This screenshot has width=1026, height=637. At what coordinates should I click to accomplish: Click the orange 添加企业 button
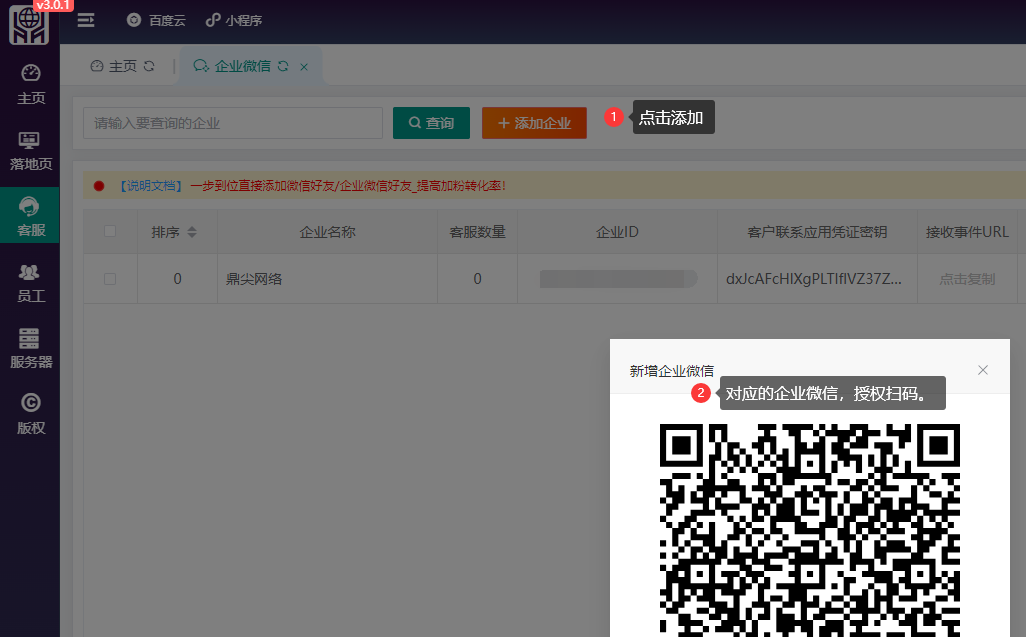click(534, 123)
